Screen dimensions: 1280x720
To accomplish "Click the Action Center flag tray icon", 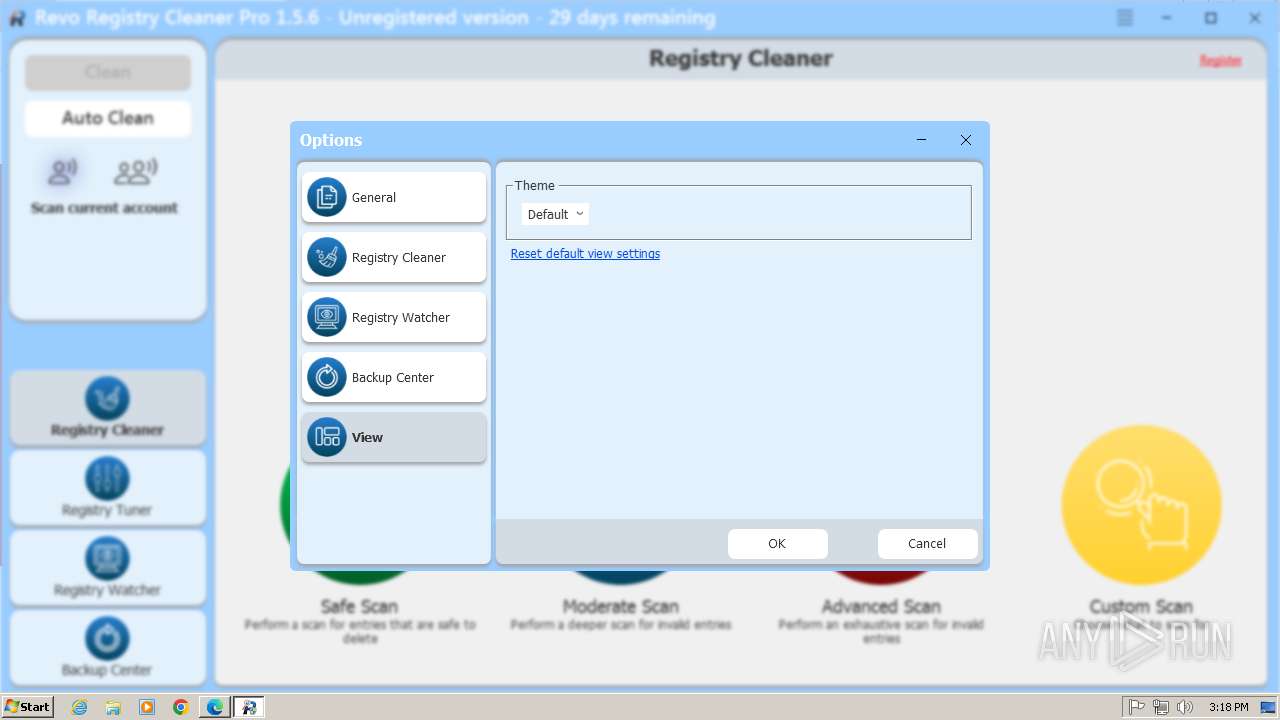I will coord(1137,707).
